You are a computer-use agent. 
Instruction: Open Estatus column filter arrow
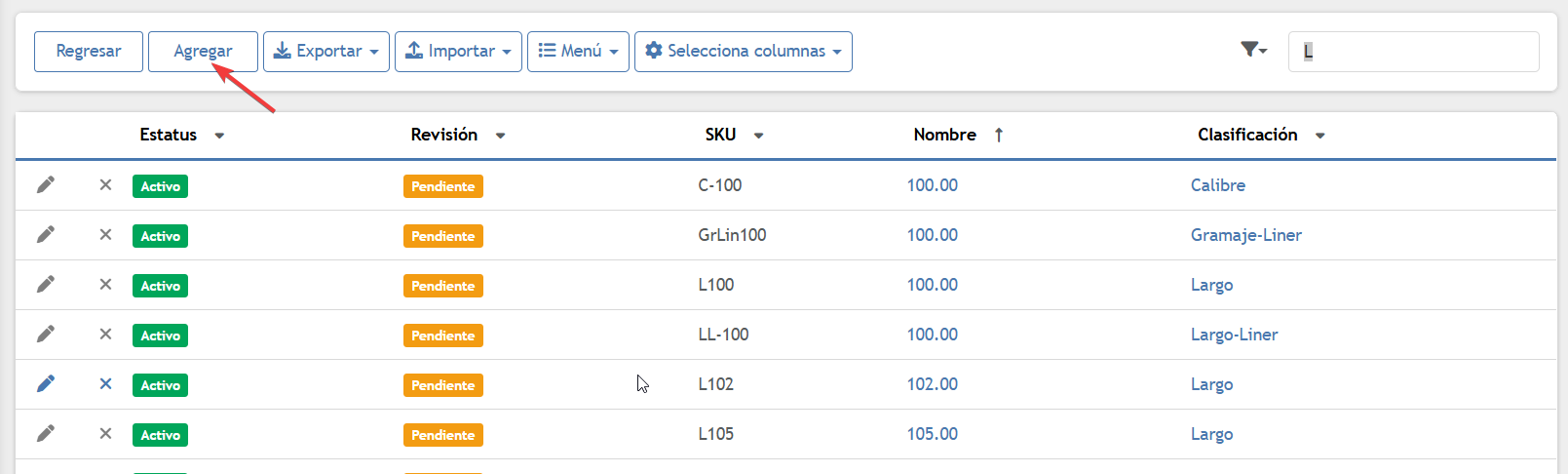(219, 136)
